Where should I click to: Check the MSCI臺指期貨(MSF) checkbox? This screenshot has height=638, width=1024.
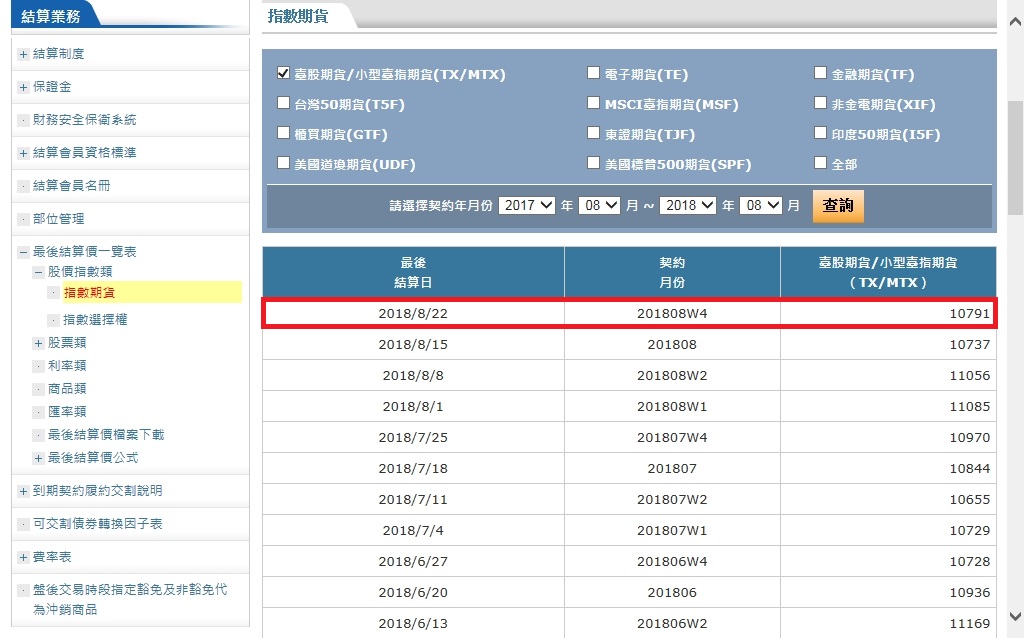click(593, 103)
